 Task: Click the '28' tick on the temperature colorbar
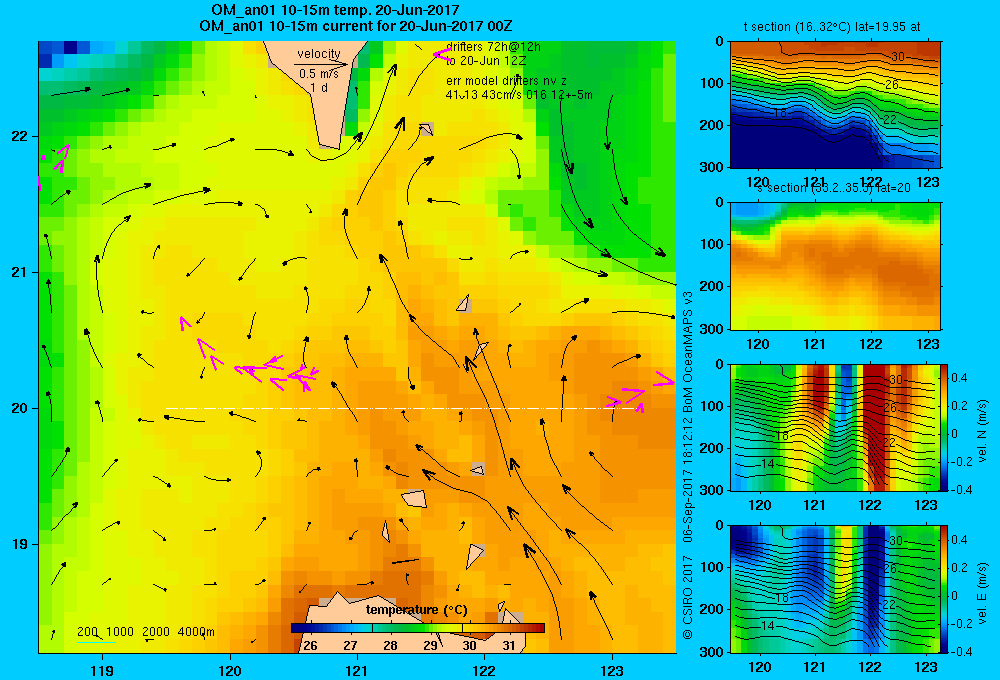[x=390, y=646]
